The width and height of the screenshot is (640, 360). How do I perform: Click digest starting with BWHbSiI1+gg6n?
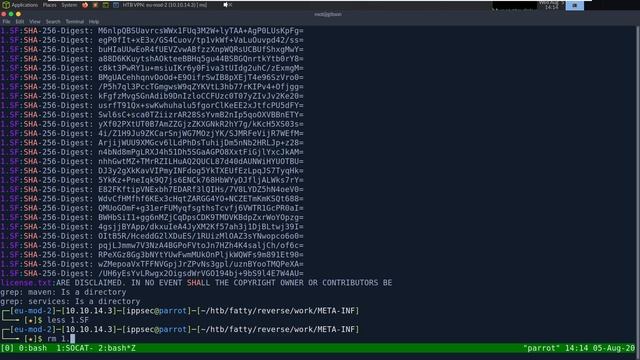click(x=200, y=218)
